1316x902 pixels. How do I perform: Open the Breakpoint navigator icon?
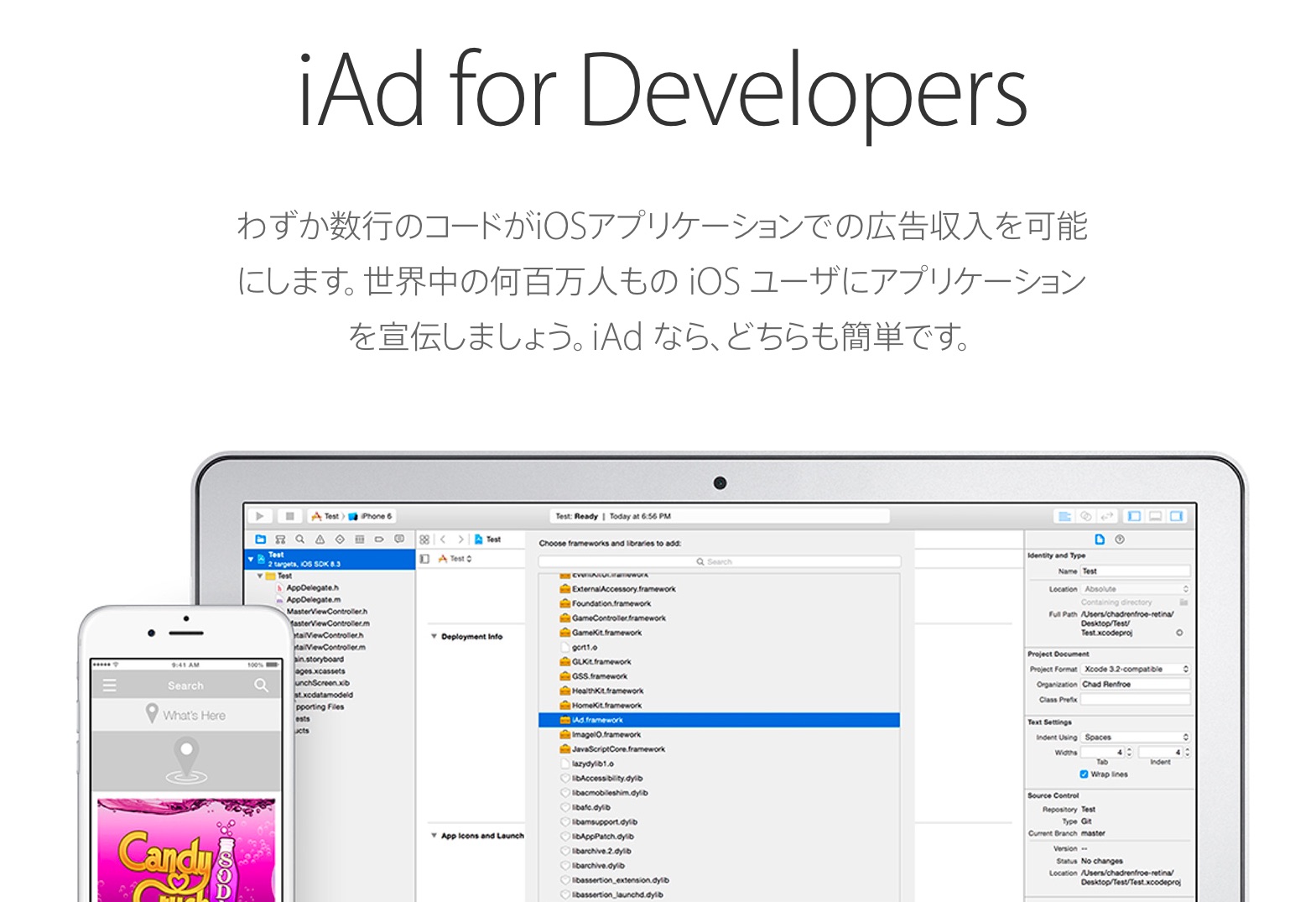point(379,540)
